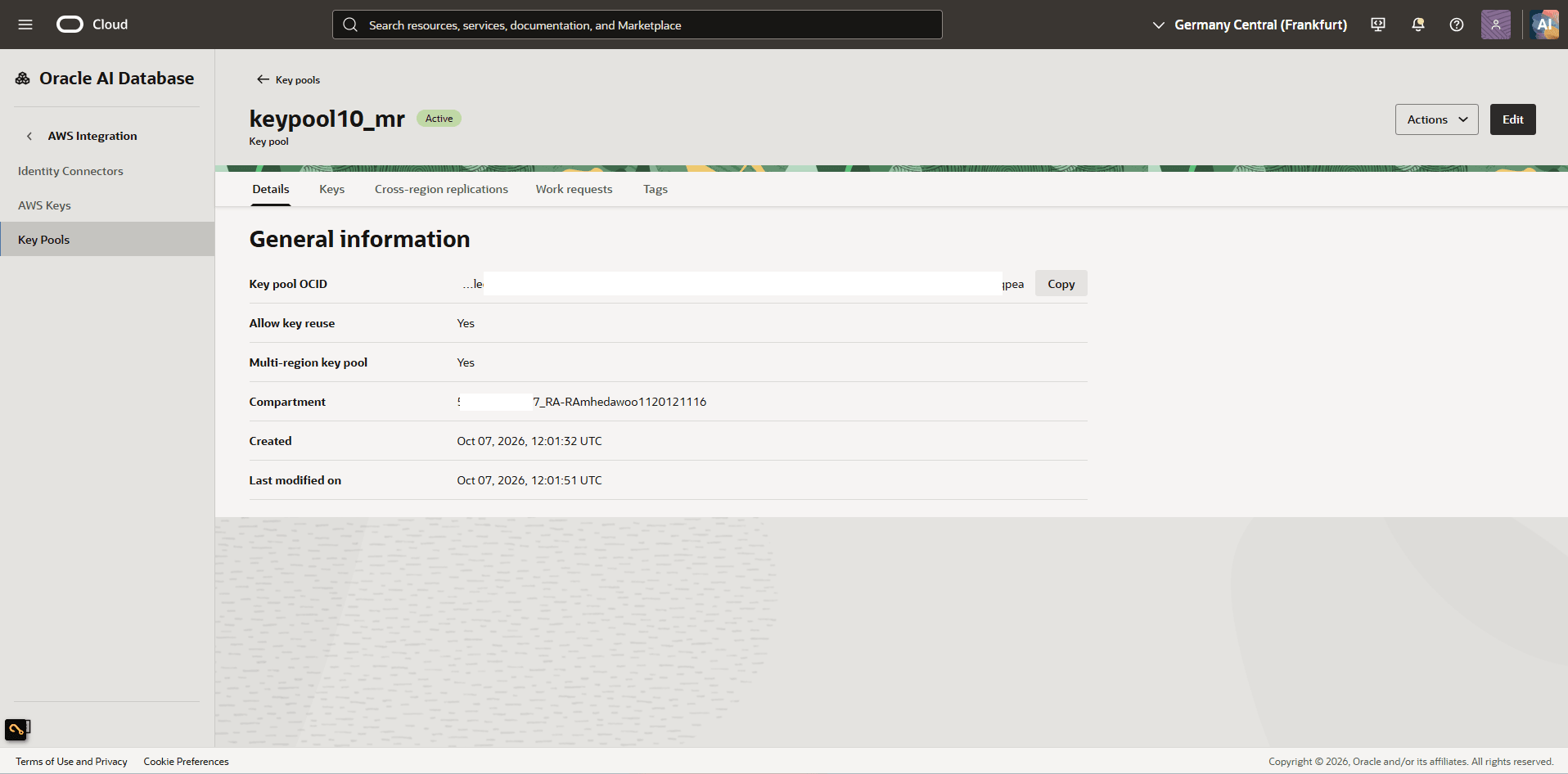
Task: Click the Active status badge
Action: coord(439,119)
